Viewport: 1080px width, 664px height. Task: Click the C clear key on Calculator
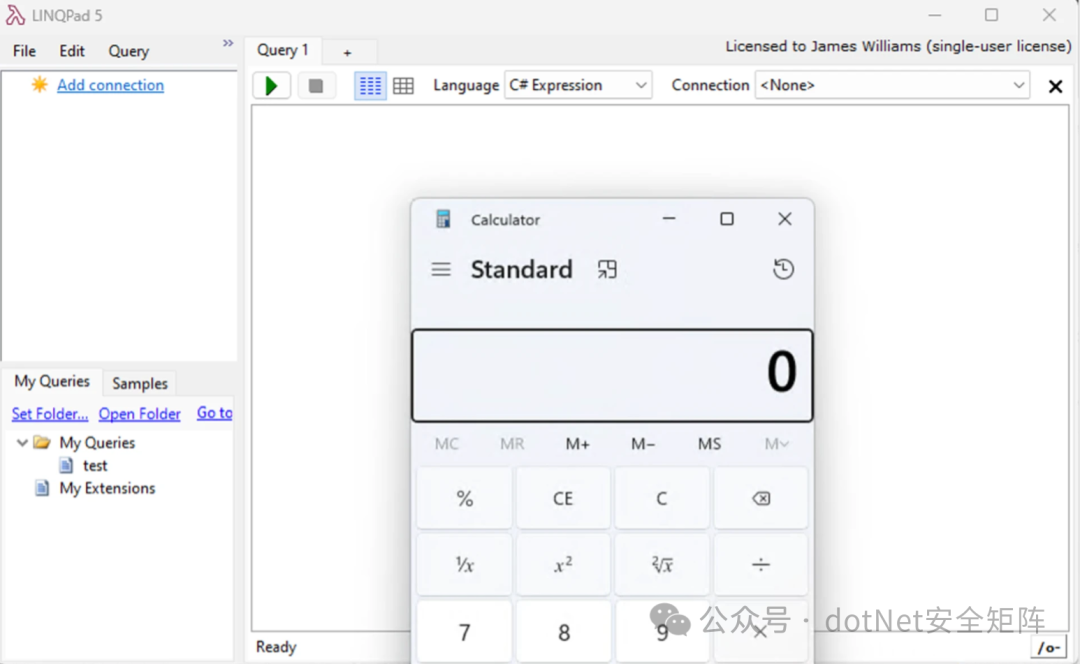(x=661, y=498)
